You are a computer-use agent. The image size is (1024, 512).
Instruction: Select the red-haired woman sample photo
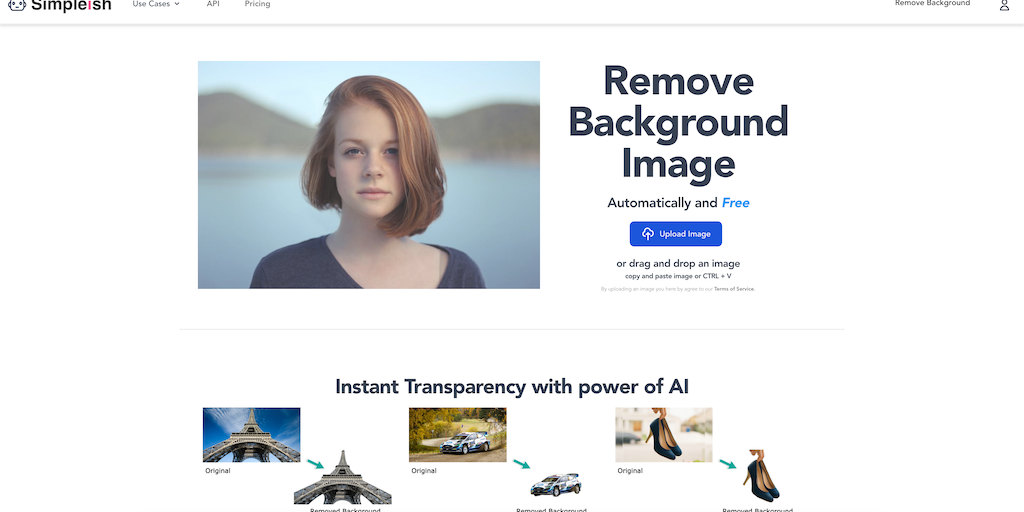coord(369,175)
